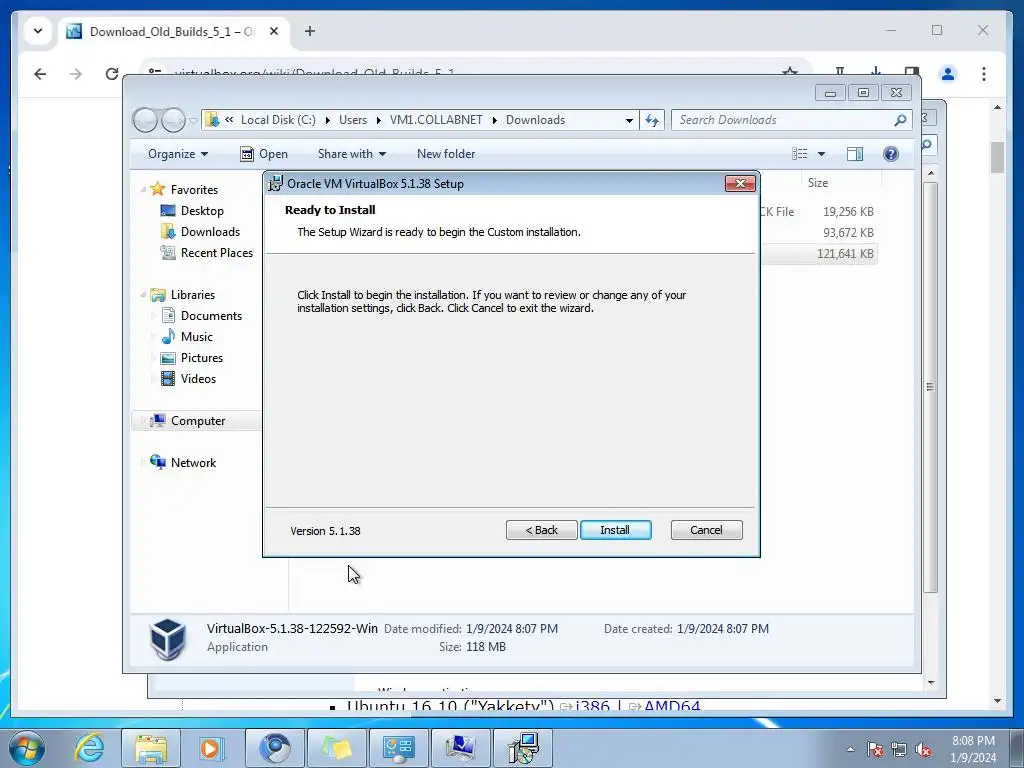Follow the AMD64 link for Ubuntu 16.10

(x=671, y=706)
